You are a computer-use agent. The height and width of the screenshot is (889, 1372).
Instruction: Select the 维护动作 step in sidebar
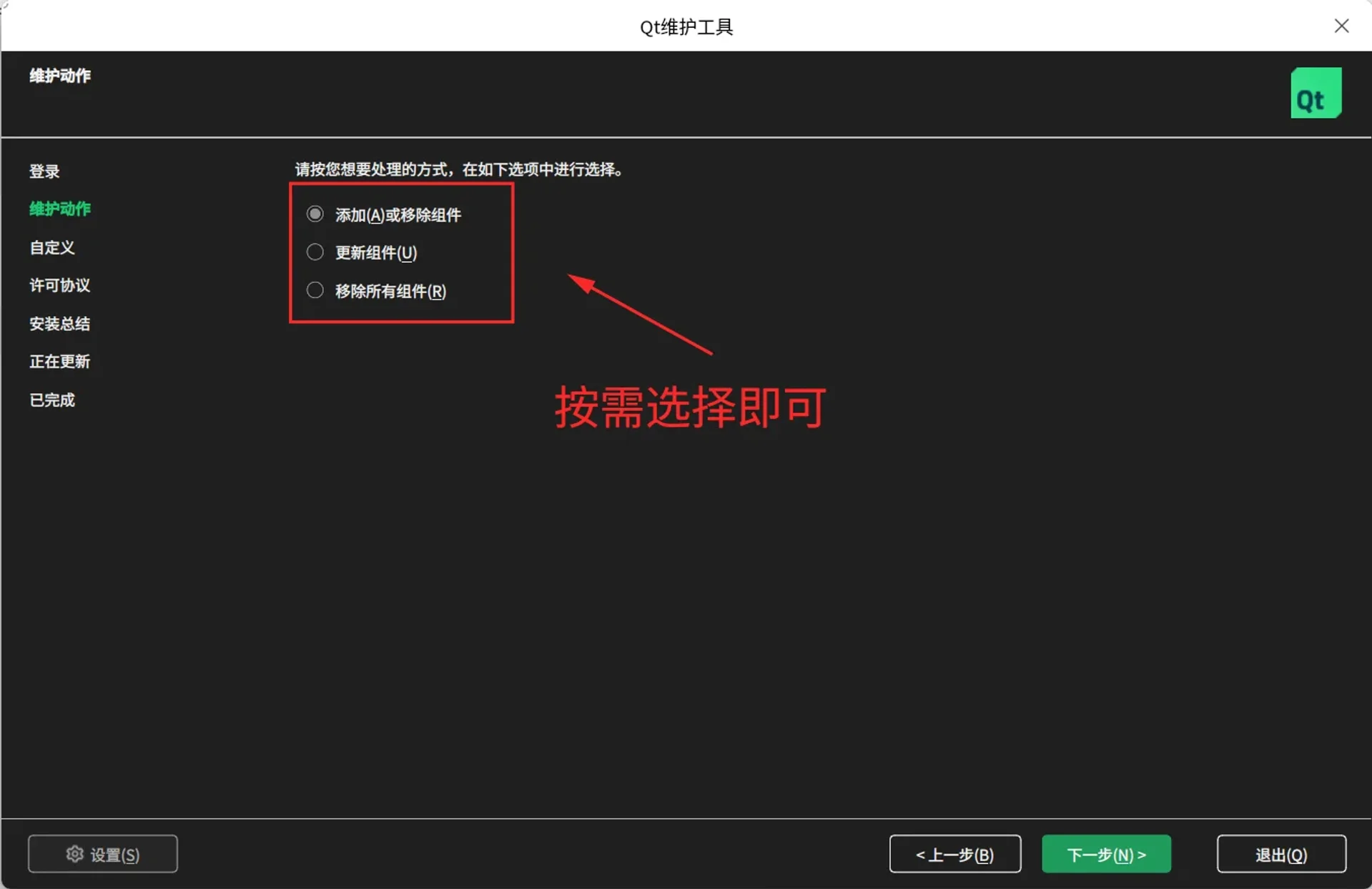click(60, 209)
